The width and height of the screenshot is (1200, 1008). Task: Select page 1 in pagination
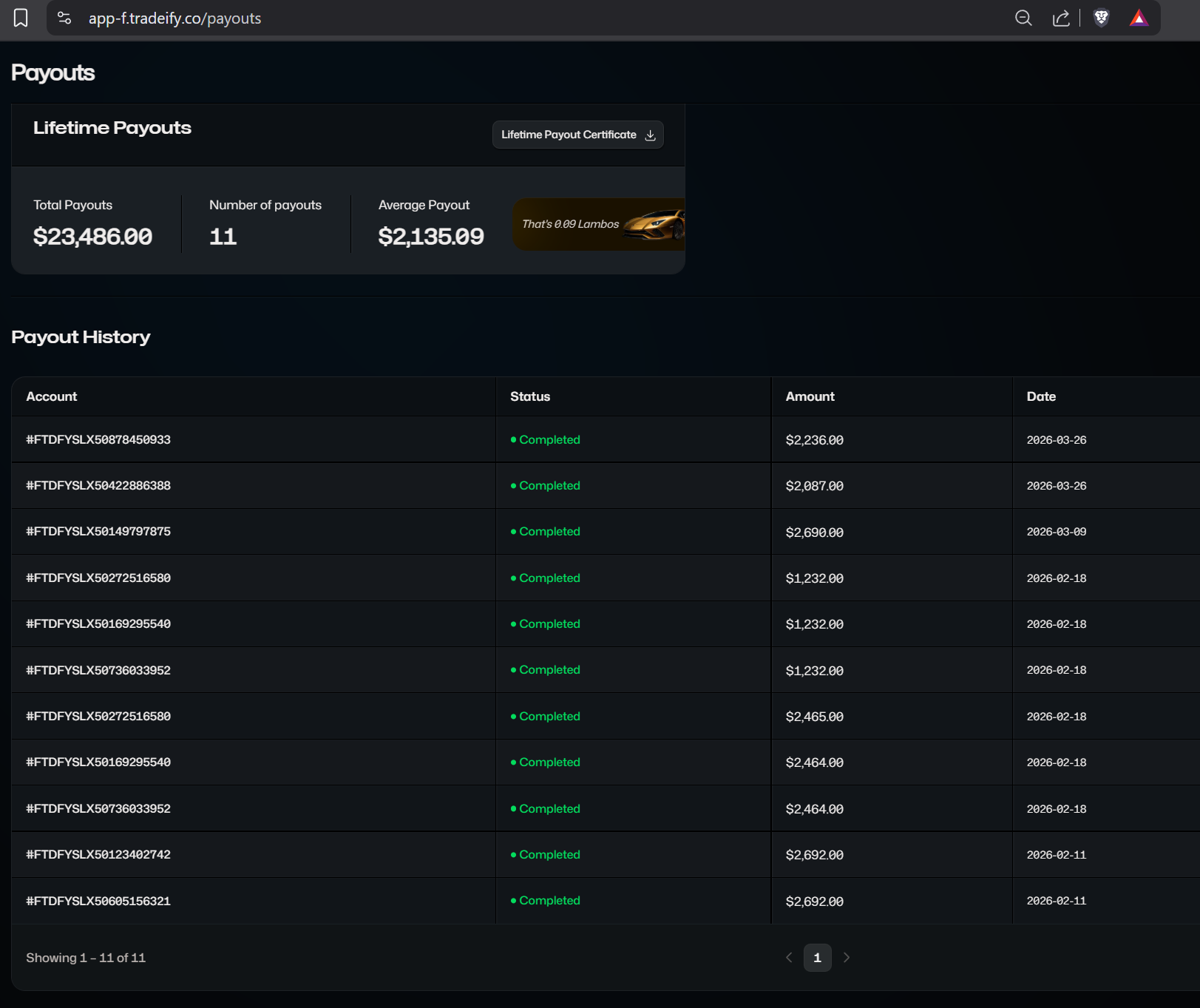click(x=817, y=957)
